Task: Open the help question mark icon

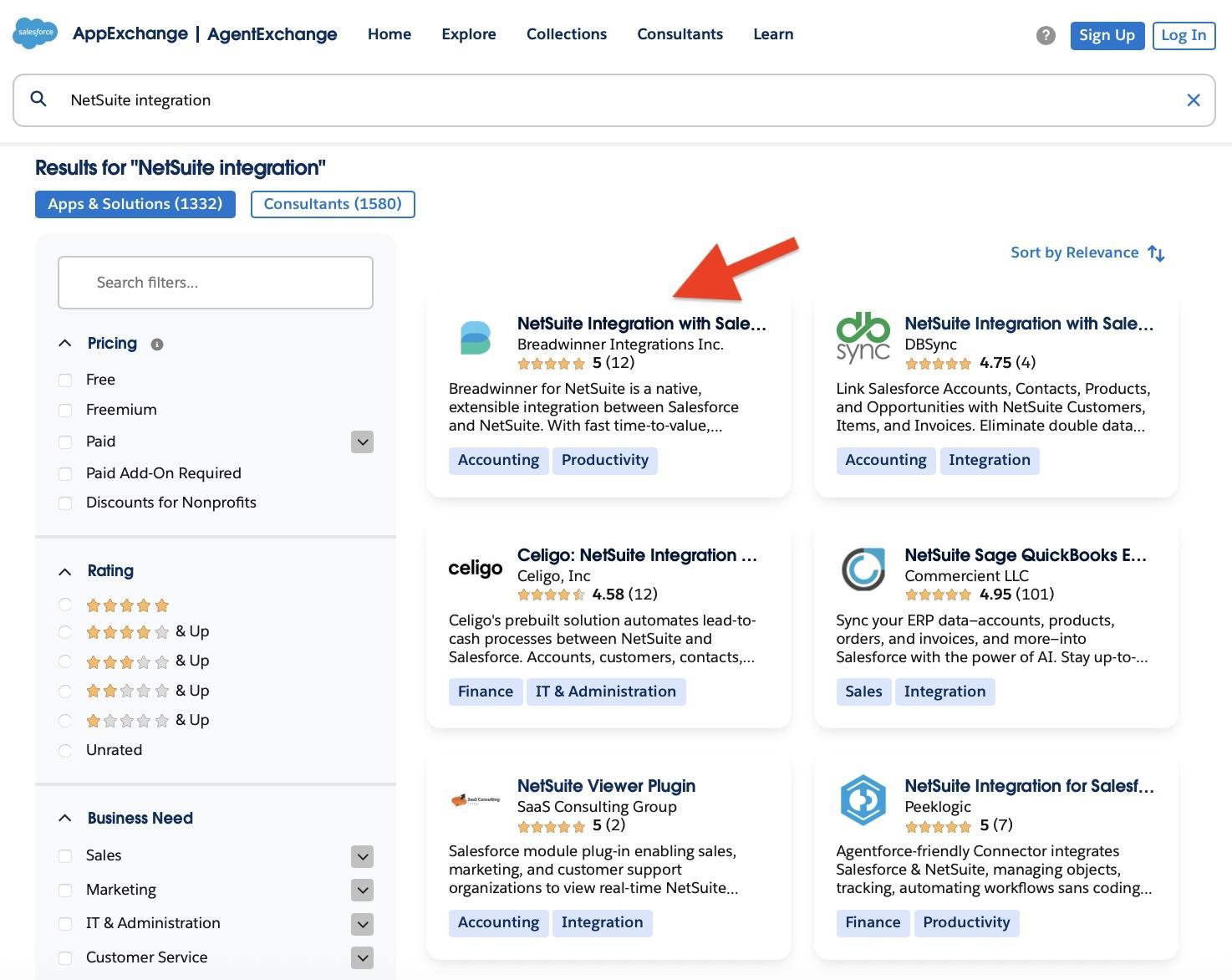Action: 1046,36
